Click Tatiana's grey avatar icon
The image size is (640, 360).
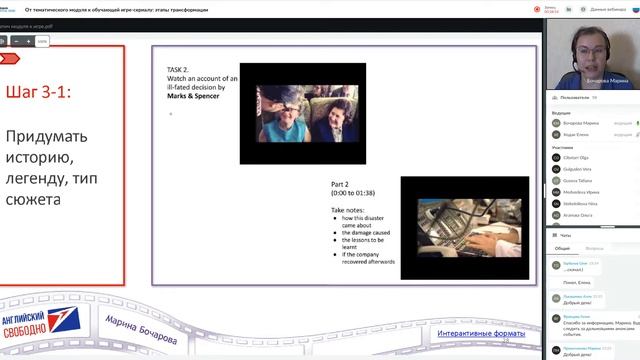pos(556,180)
